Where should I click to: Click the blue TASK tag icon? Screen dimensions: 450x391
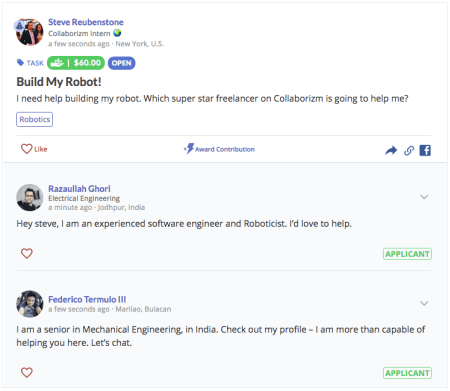20,63
